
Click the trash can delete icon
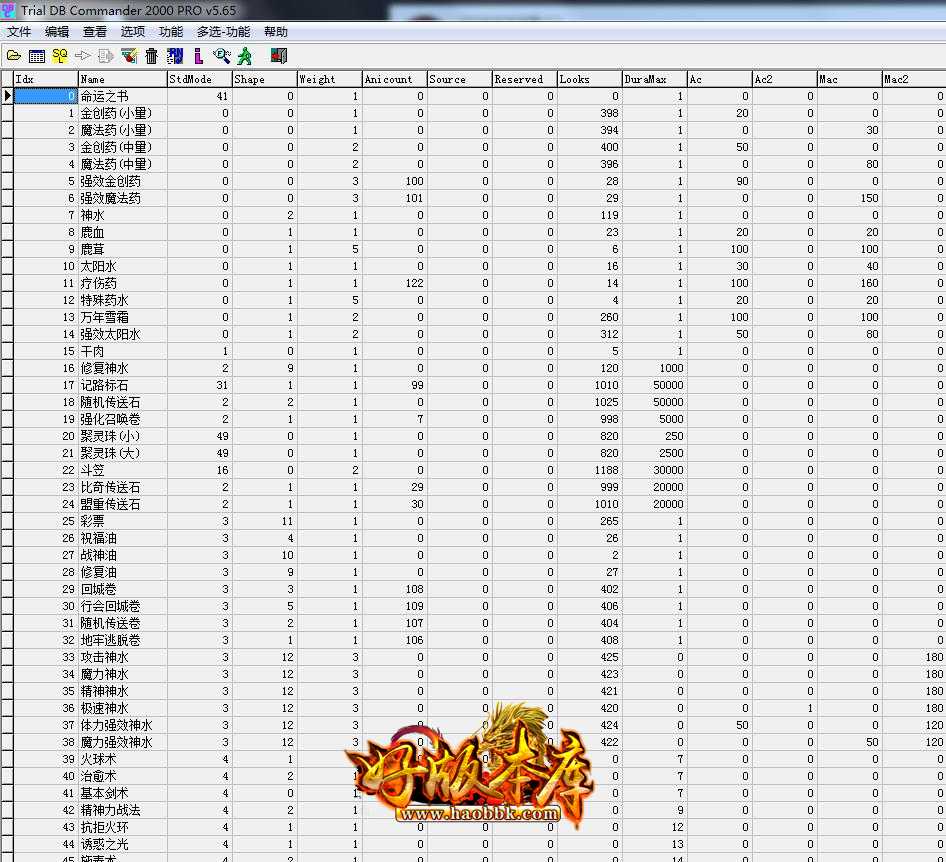151,56
